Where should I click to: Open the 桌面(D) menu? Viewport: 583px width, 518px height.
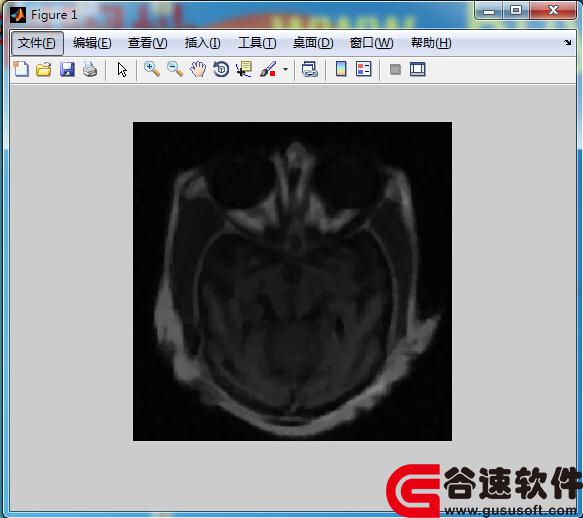click(313, 43)
